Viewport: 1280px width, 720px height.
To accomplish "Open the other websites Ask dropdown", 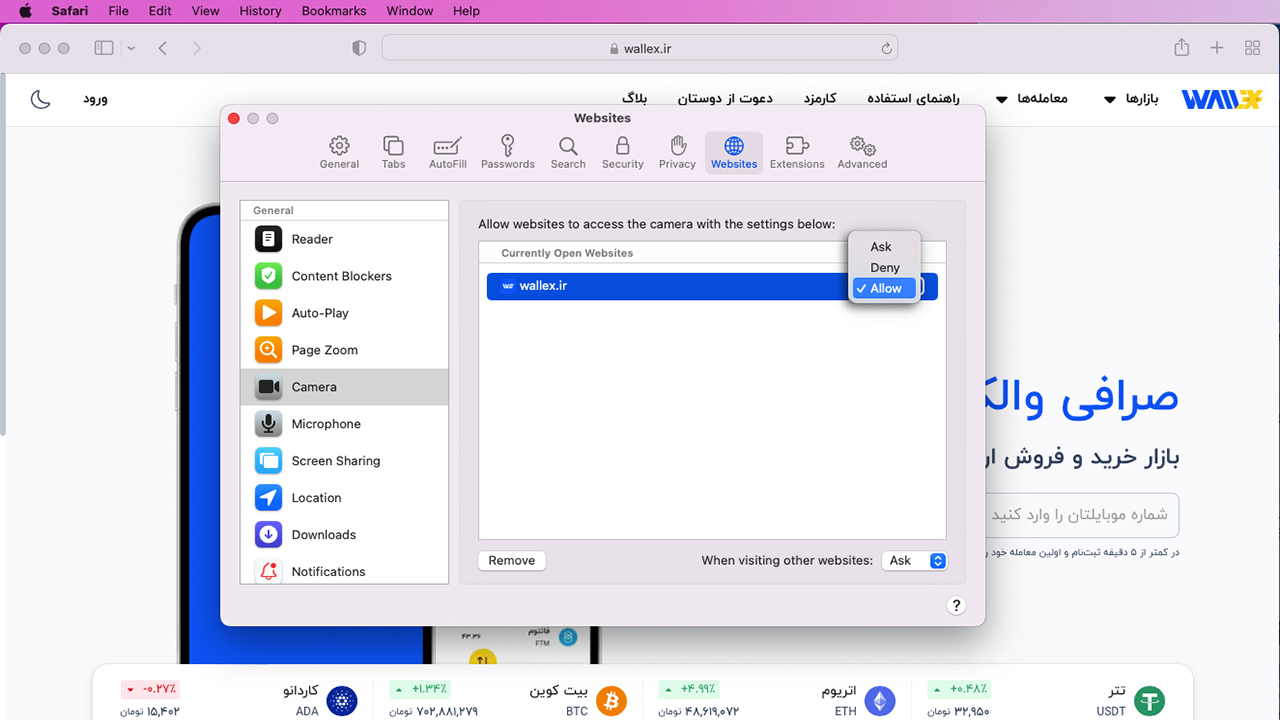I will point(914,561).
